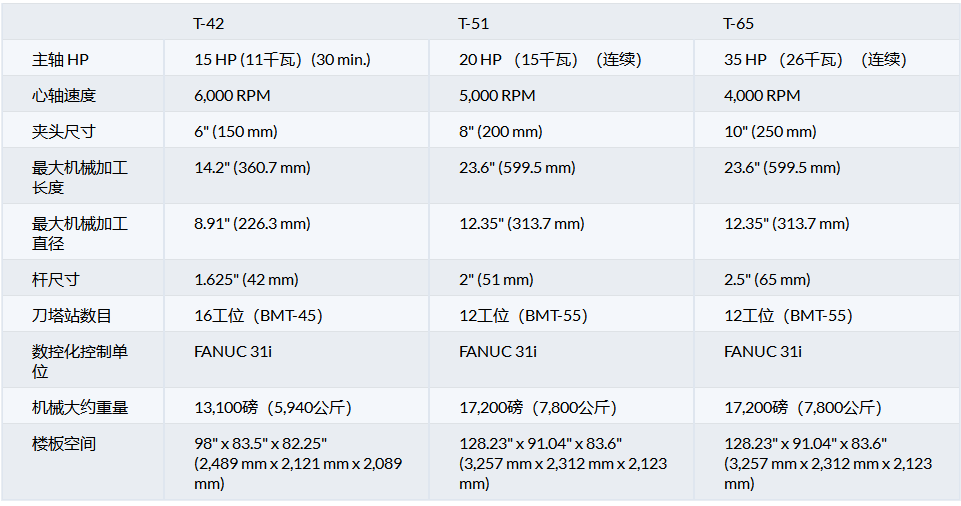
Task: Click the 最大机械加工长度 label
Action: pos(80,177)
